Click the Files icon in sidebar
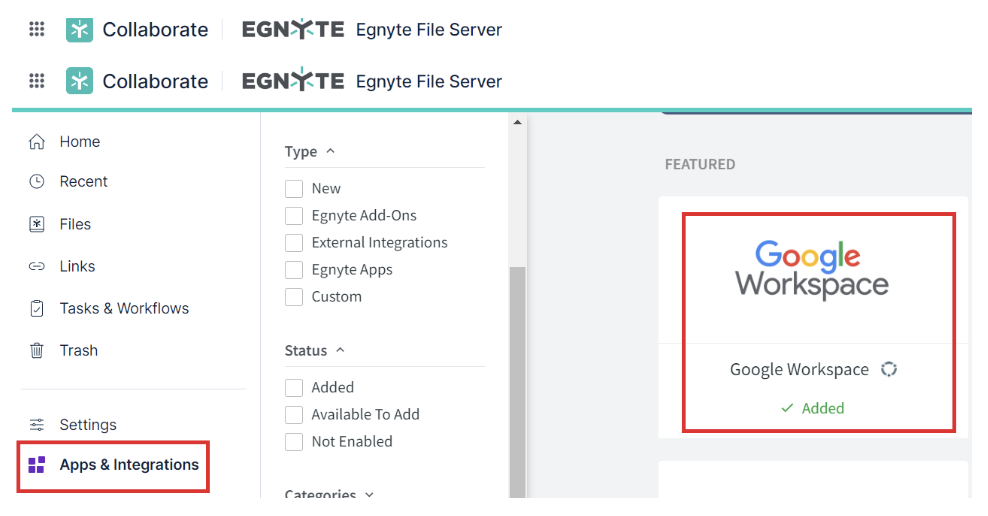This screenshot has width=988, height=516. [x=37, y=224]
